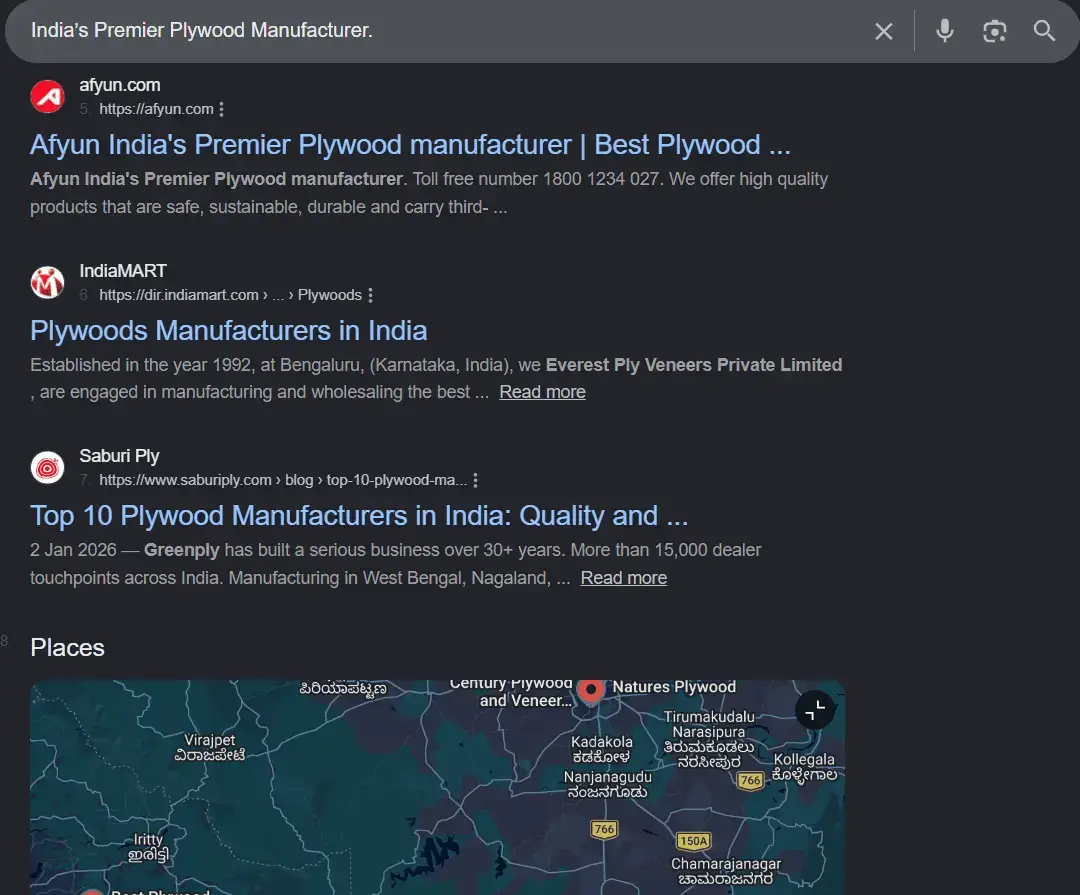Open search by image lens icon

click(x=995, y=31)
